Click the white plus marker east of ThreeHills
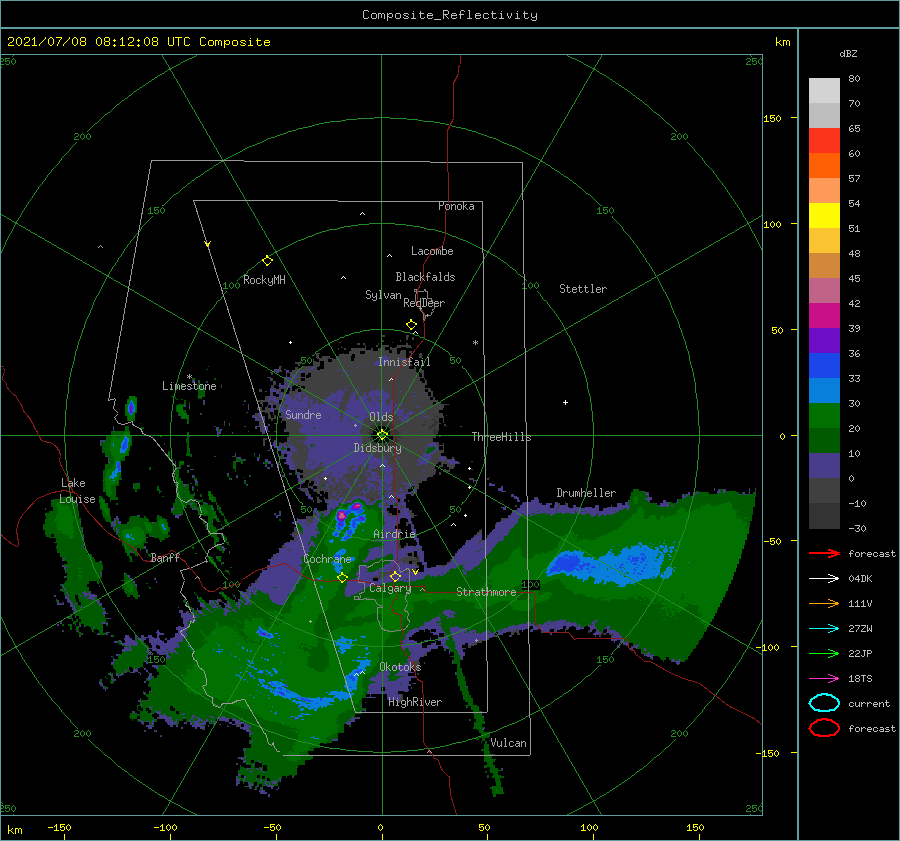This screenshot has width=900, height=841. (565, 402)
